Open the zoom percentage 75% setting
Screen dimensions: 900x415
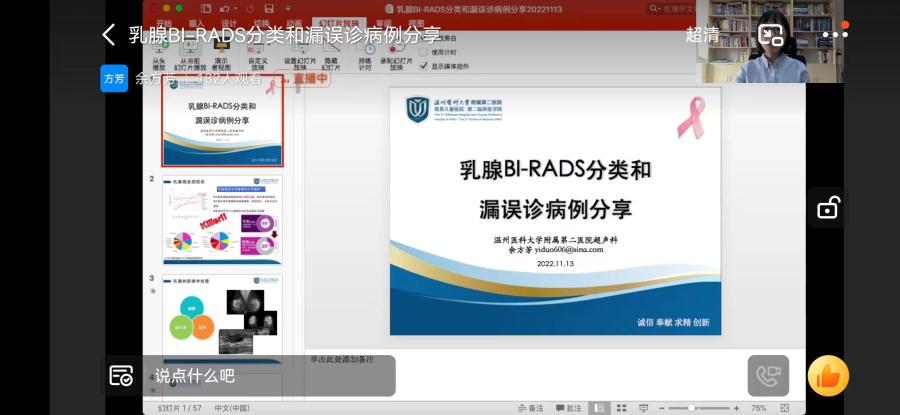click(x=758, y=408)
